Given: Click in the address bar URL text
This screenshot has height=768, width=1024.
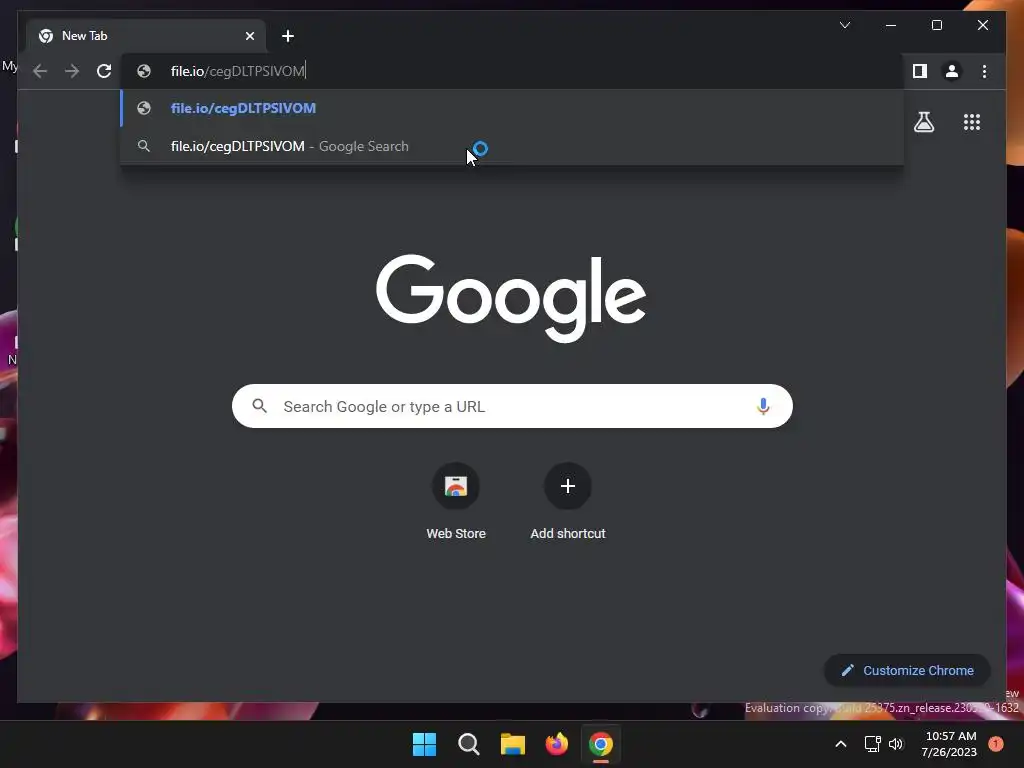Looking at the screenshot, I should [238, 71].
